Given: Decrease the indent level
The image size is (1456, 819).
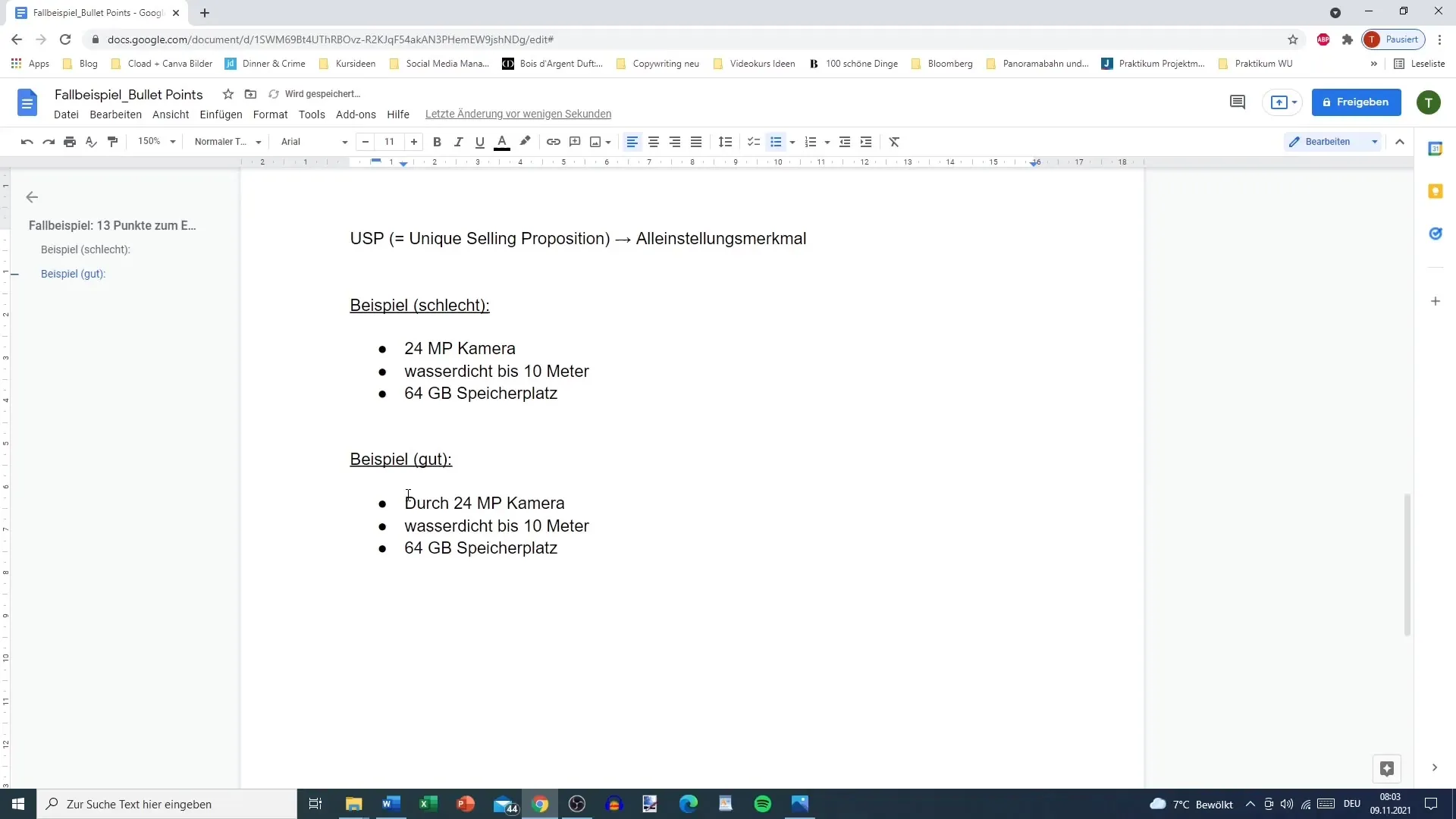Looking at the screenshot, I should (845, 142).
